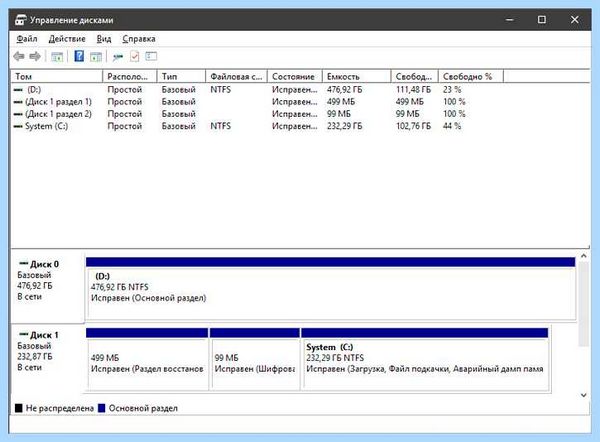Sort by the Файловая с... column header
Screen dimensions: 600x442
(x=236, y=77)
